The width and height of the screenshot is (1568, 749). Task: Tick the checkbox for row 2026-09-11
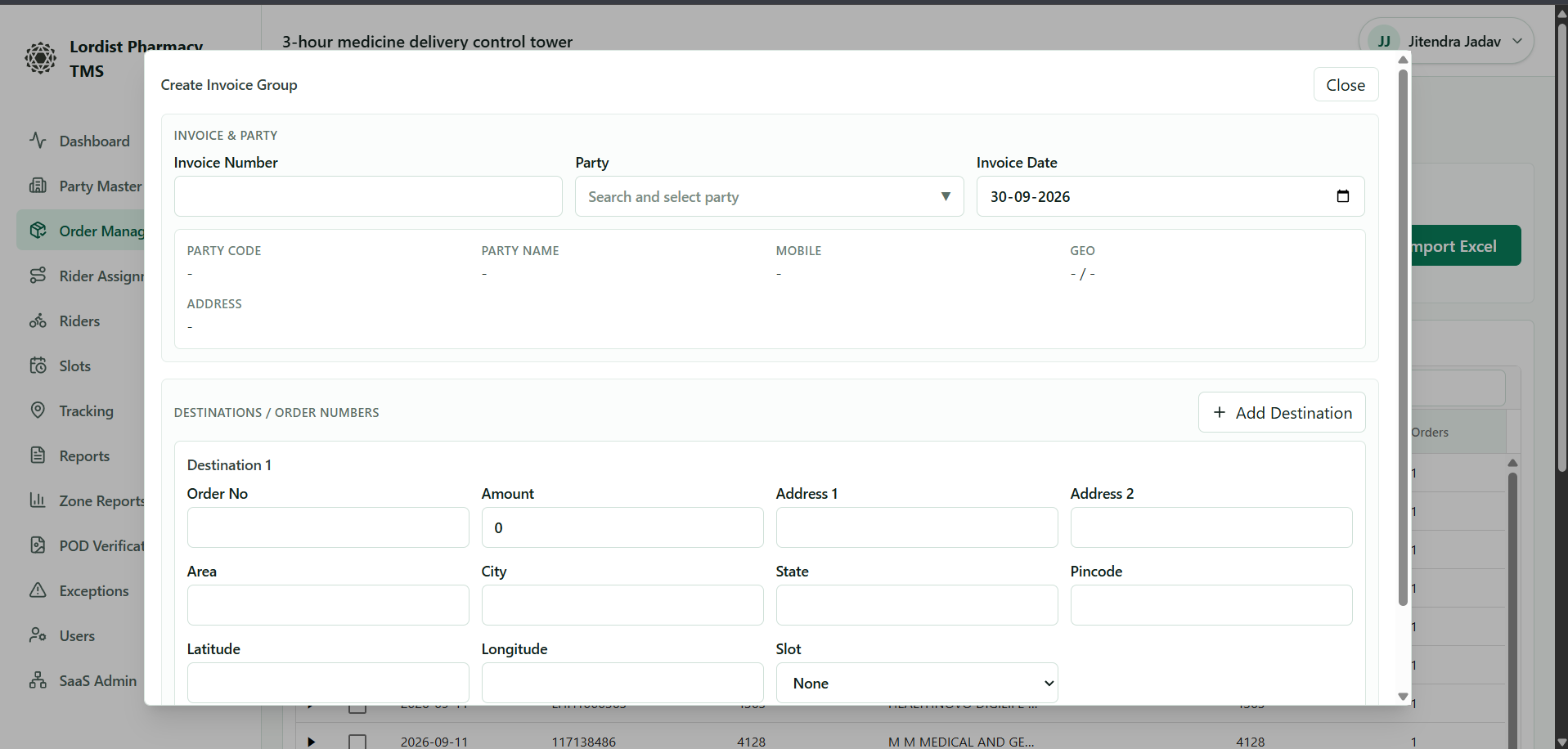357,742
